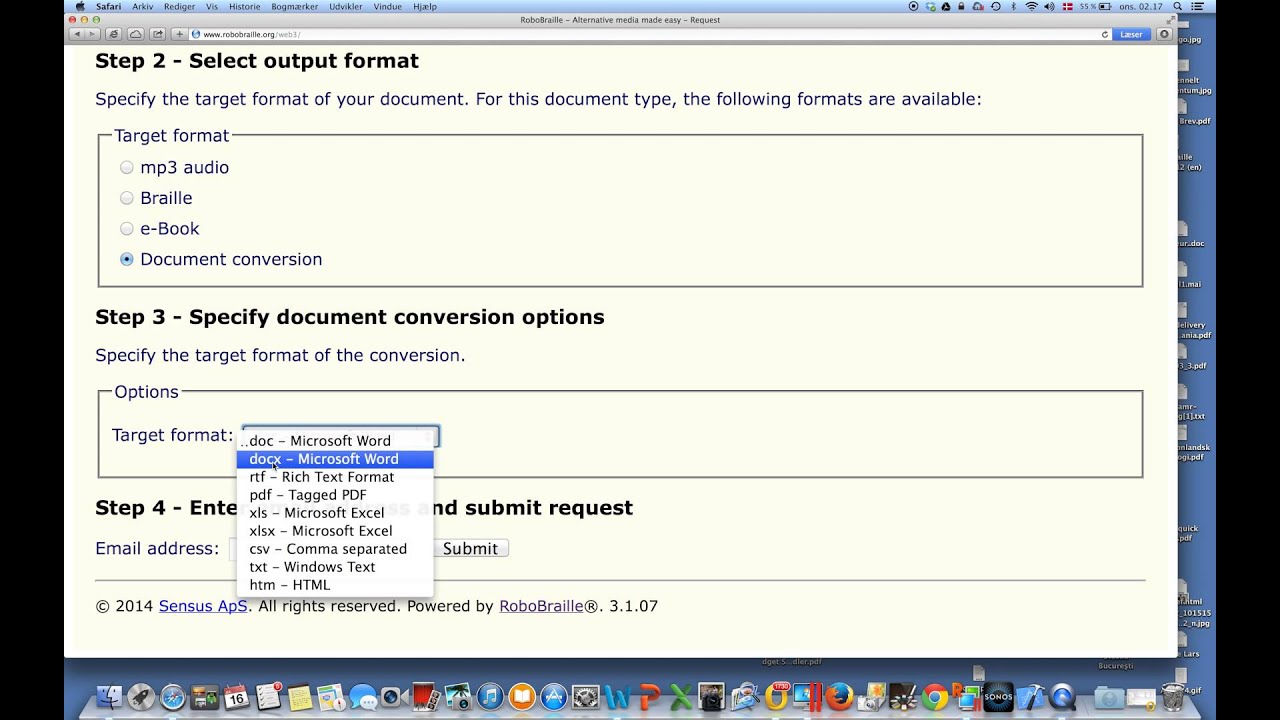Open Safari compass in Dock
This screenshot has width=1280, height=720.
[x=173, y=697]
